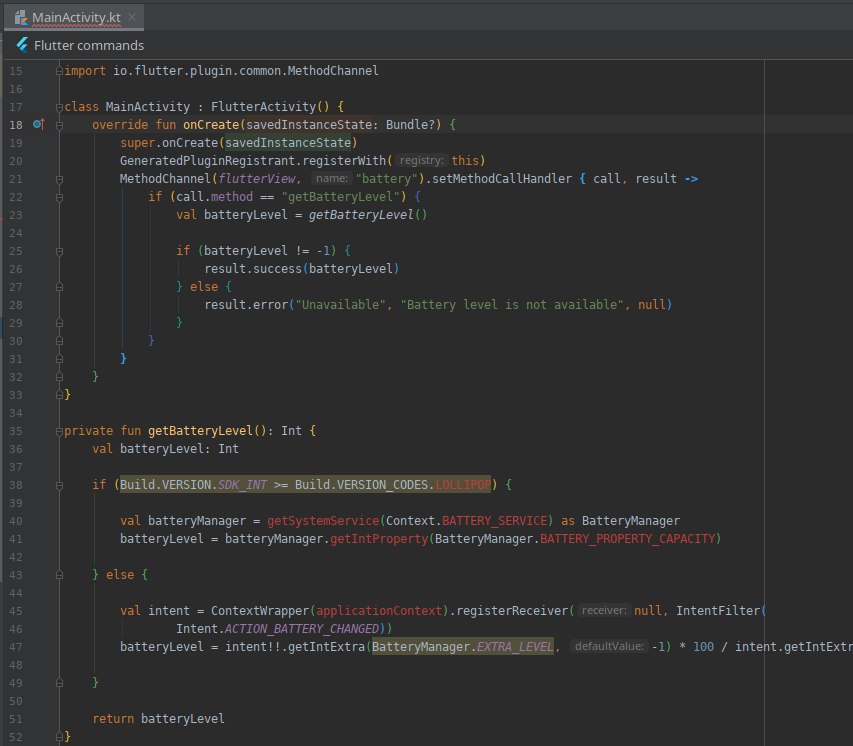Click line number 35 in the gutter
This screenshot has height=746, width=853.
pyautogui.click(x=16, y=431)
